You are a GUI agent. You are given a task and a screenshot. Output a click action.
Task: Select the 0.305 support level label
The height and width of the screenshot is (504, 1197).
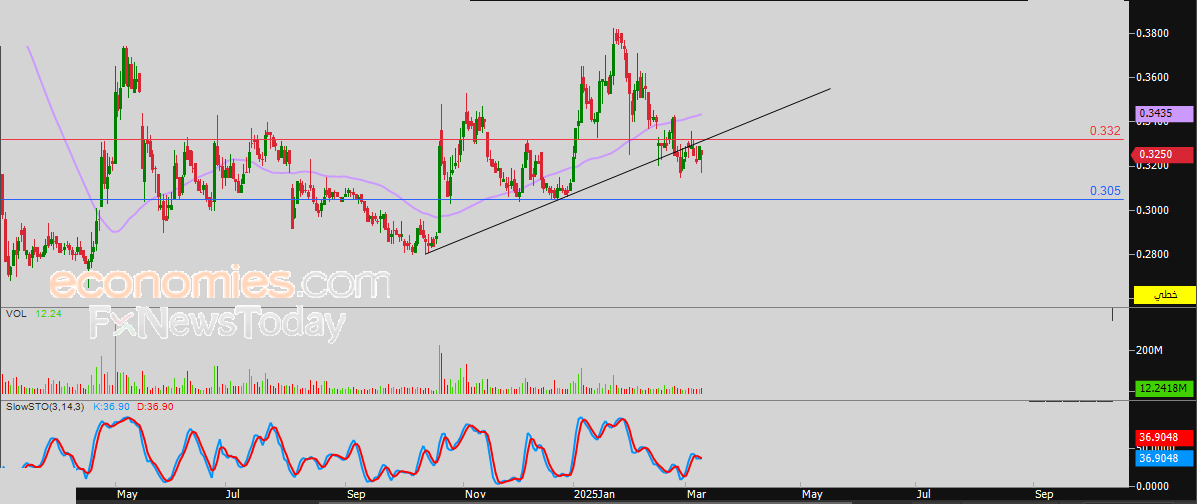pyautogui.click(x=1106, y=192)
